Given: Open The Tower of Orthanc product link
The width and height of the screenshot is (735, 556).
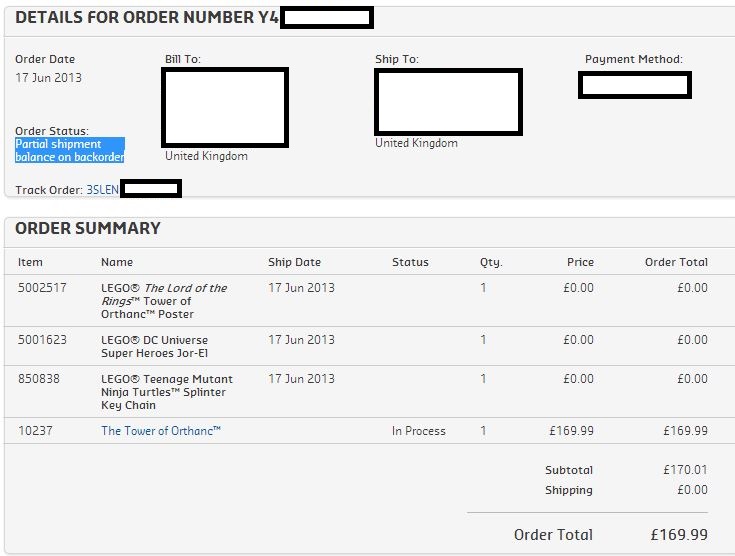Looking at the screenshot, I should click(x=160, y=431).
